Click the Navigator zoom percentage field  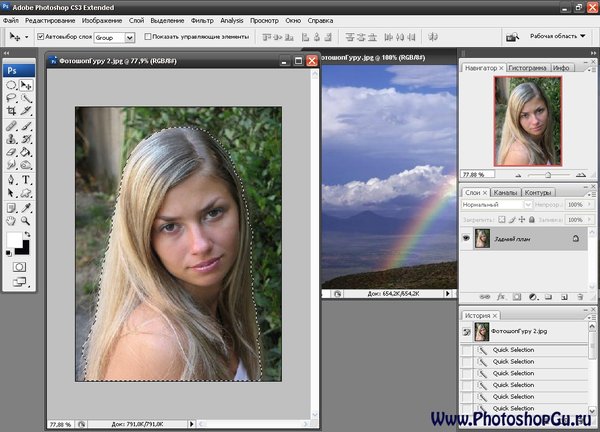(x=476, y=175)
